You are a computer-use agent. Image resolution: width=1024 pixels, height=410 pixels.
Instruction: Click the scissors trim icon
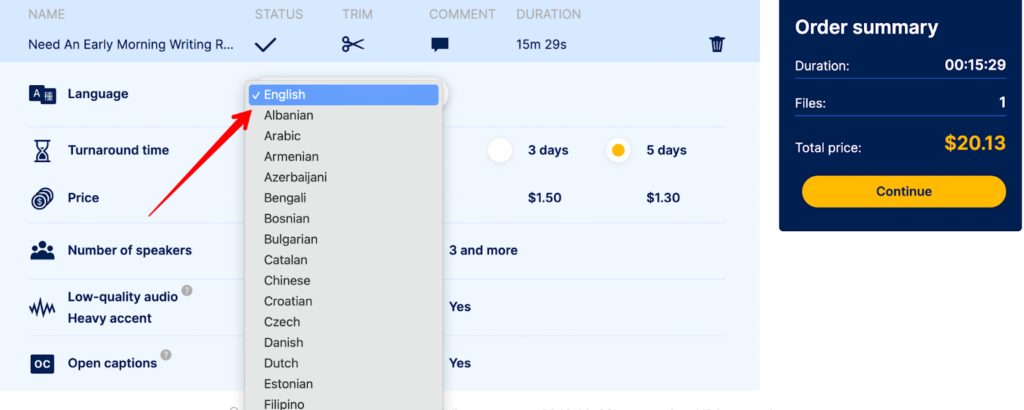(352, 44)
